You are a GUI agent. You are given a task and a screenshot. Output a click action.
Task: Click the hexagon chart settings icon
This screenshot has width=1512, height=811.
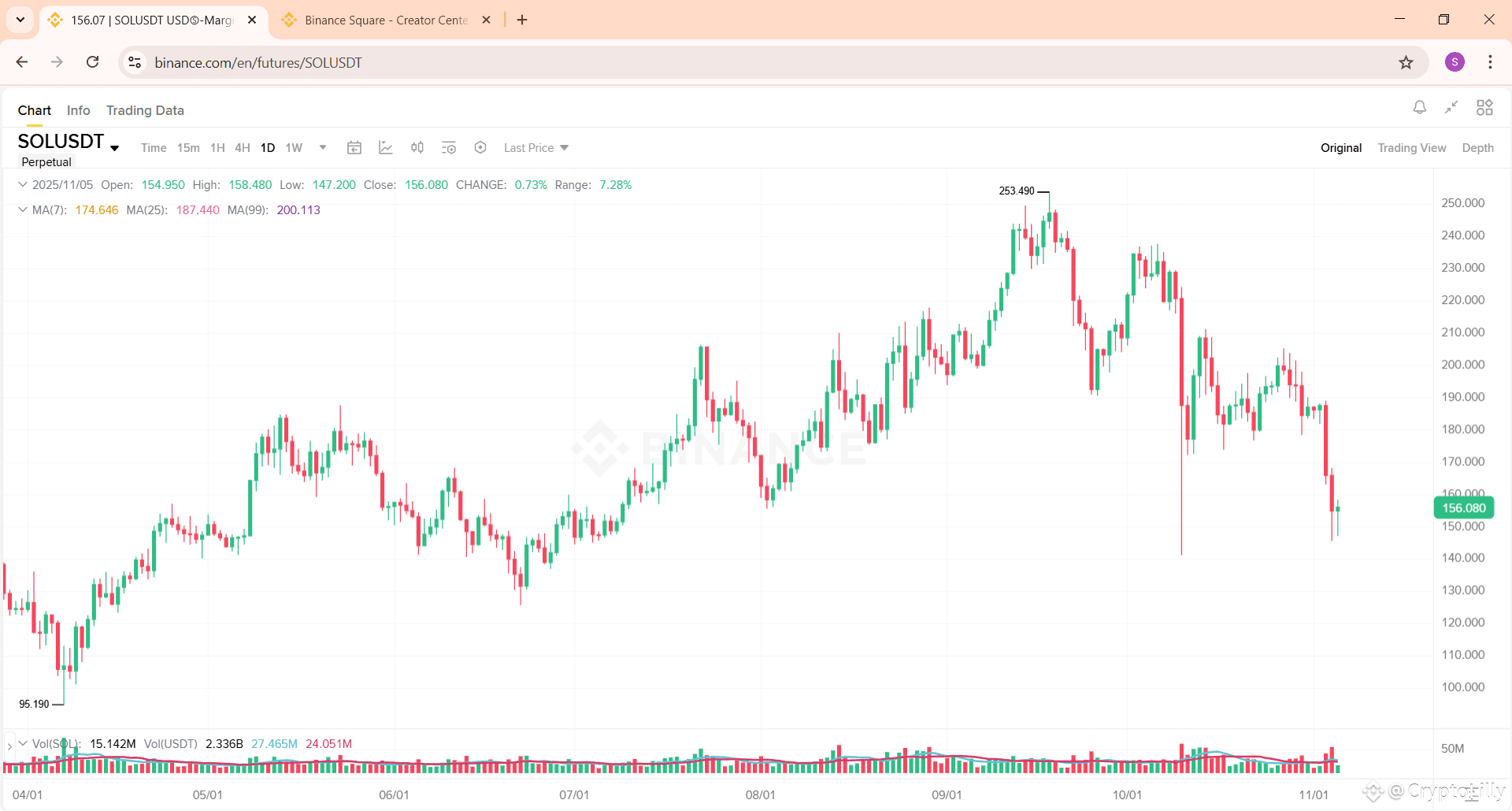click(x=480, y=147)
